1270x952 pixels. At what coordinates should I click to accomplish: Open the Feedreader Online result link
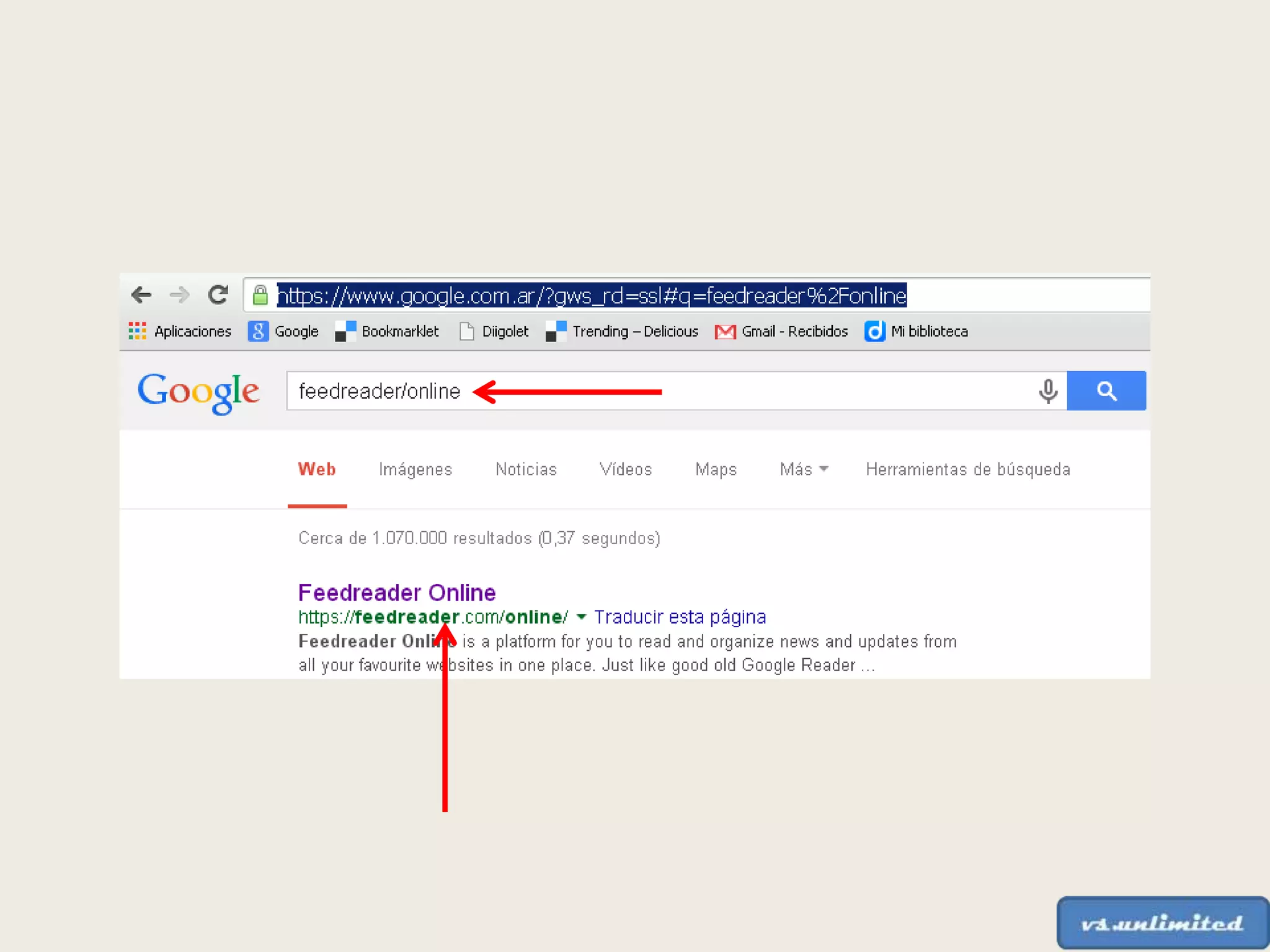[397, 593]
